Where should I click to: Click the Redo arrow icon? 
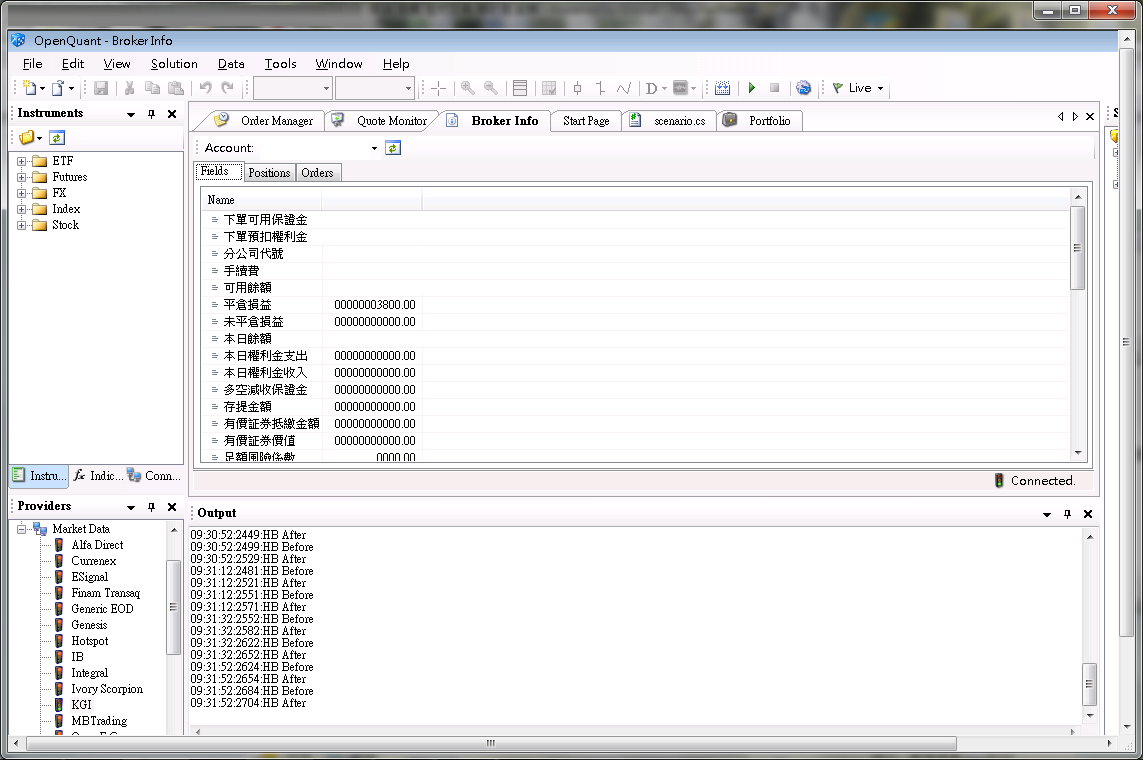[x=228, y=88]
